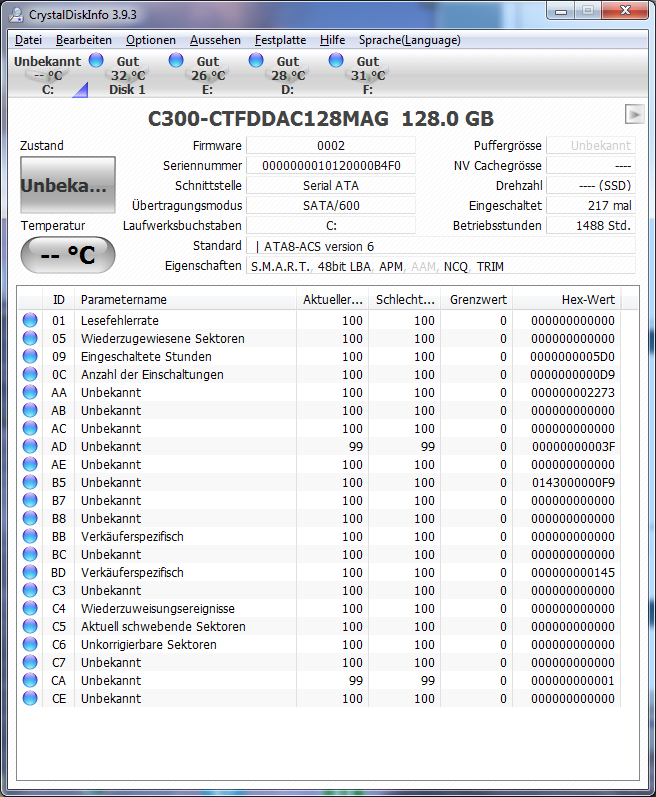Click the status orb in row AD

[30, 446]
